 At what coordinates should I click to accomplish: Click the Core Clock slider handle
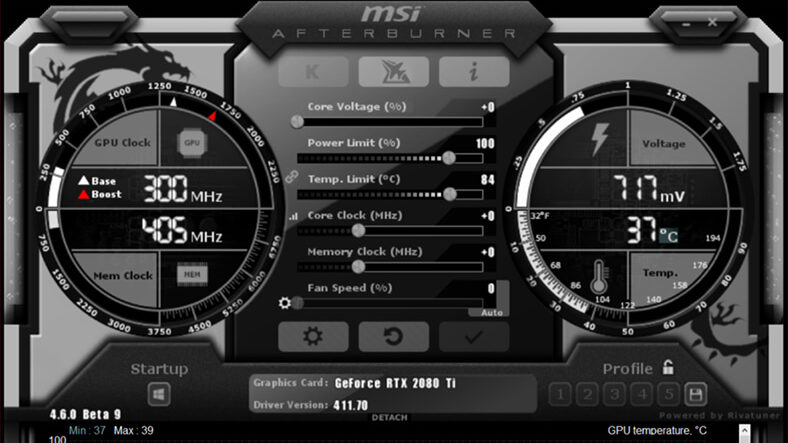pos(359,230)
